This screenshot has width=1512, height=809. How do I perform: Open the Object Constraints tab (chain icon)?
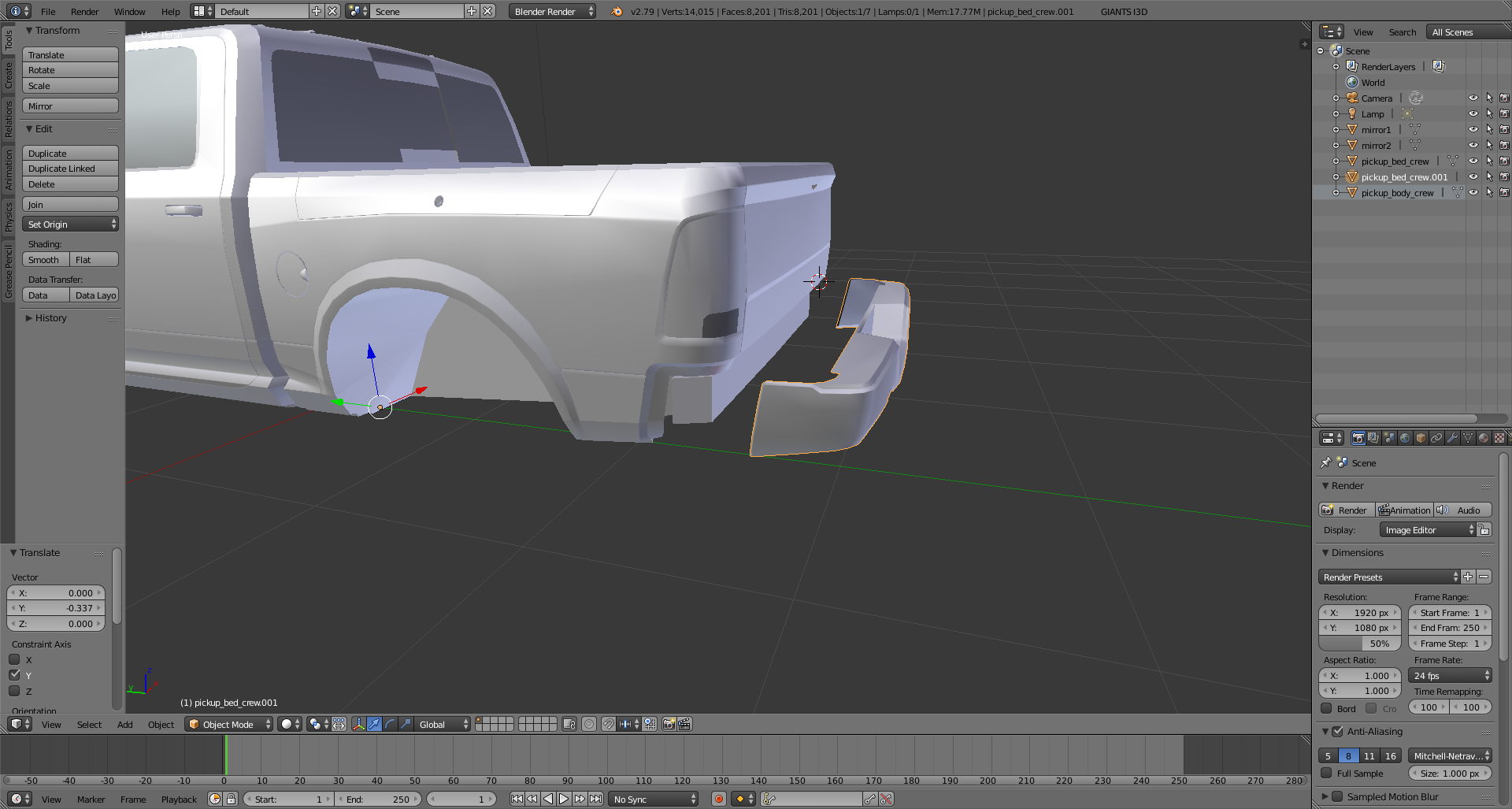coord(1436,438)
